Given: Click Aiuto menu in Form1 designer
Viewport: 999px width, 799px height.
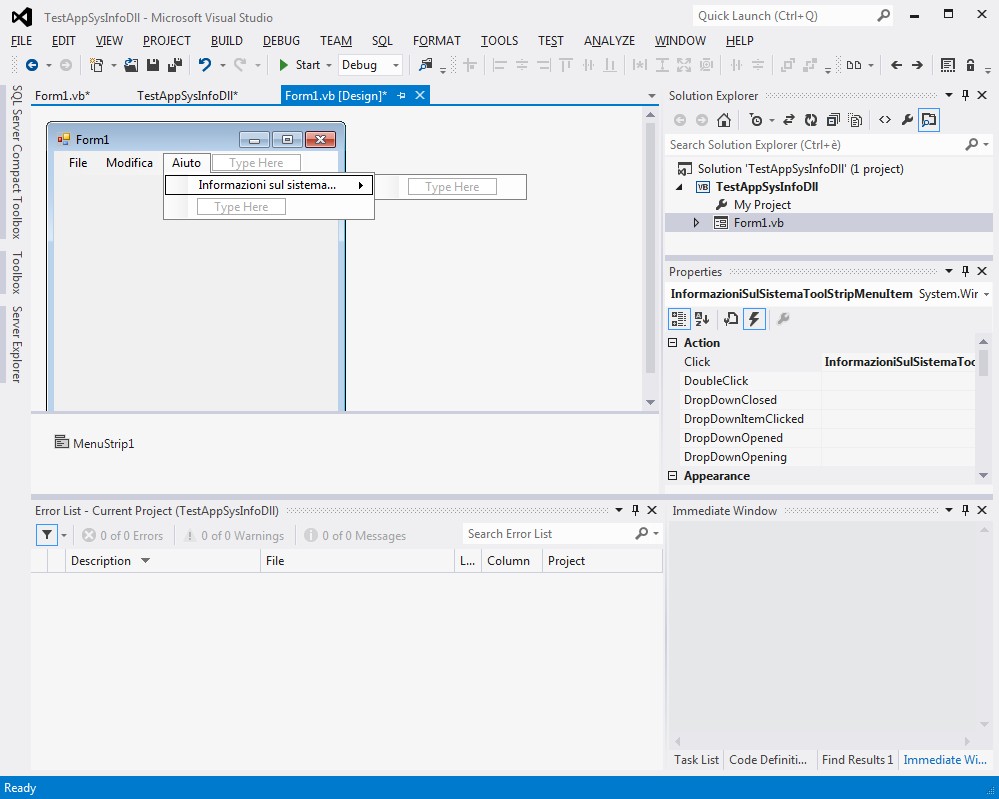Looking at the screenshot, I should click(186, 162).
